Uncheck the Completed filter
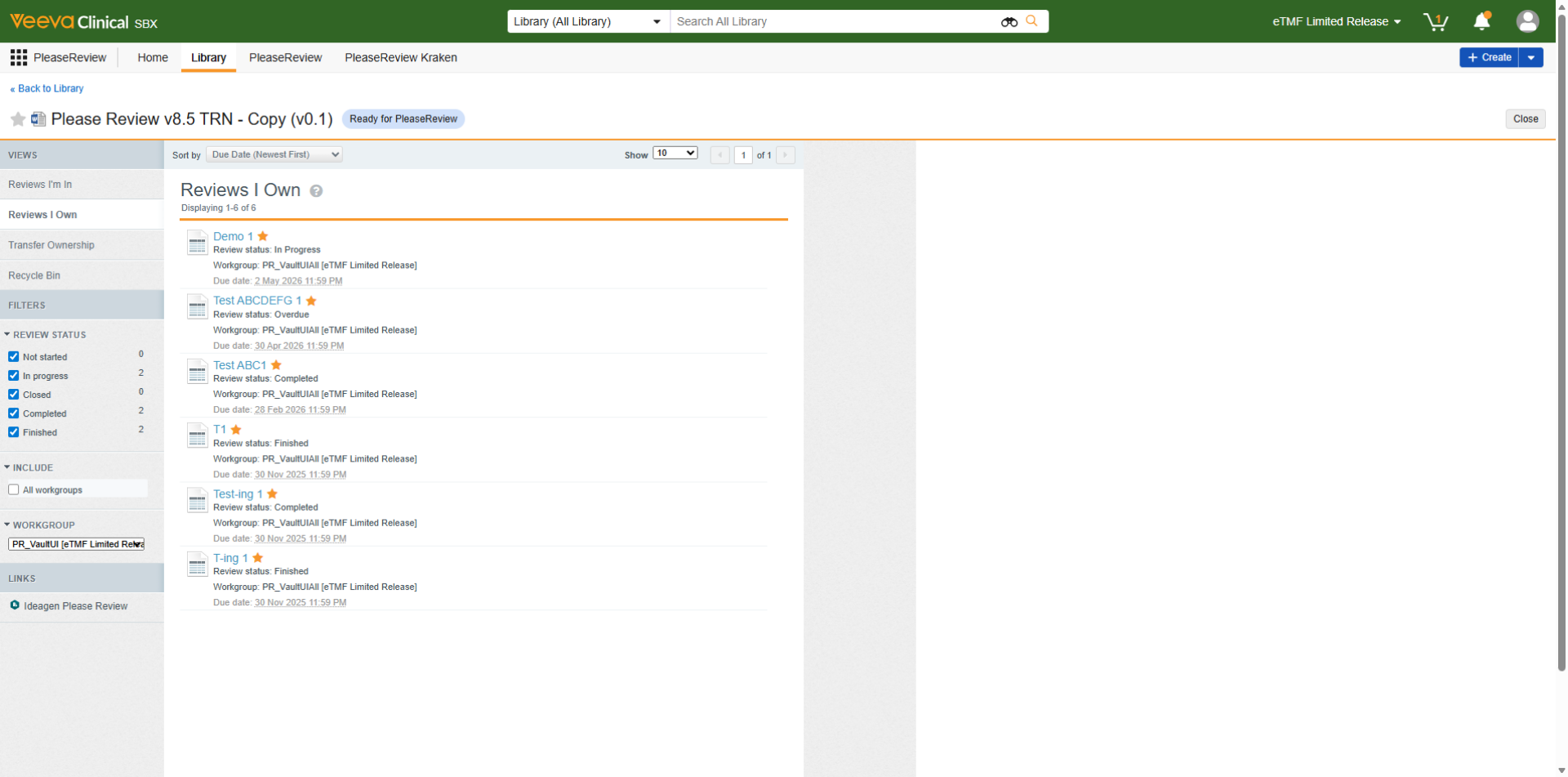The height and width of the screenshot is (777, 1568). 14,413
